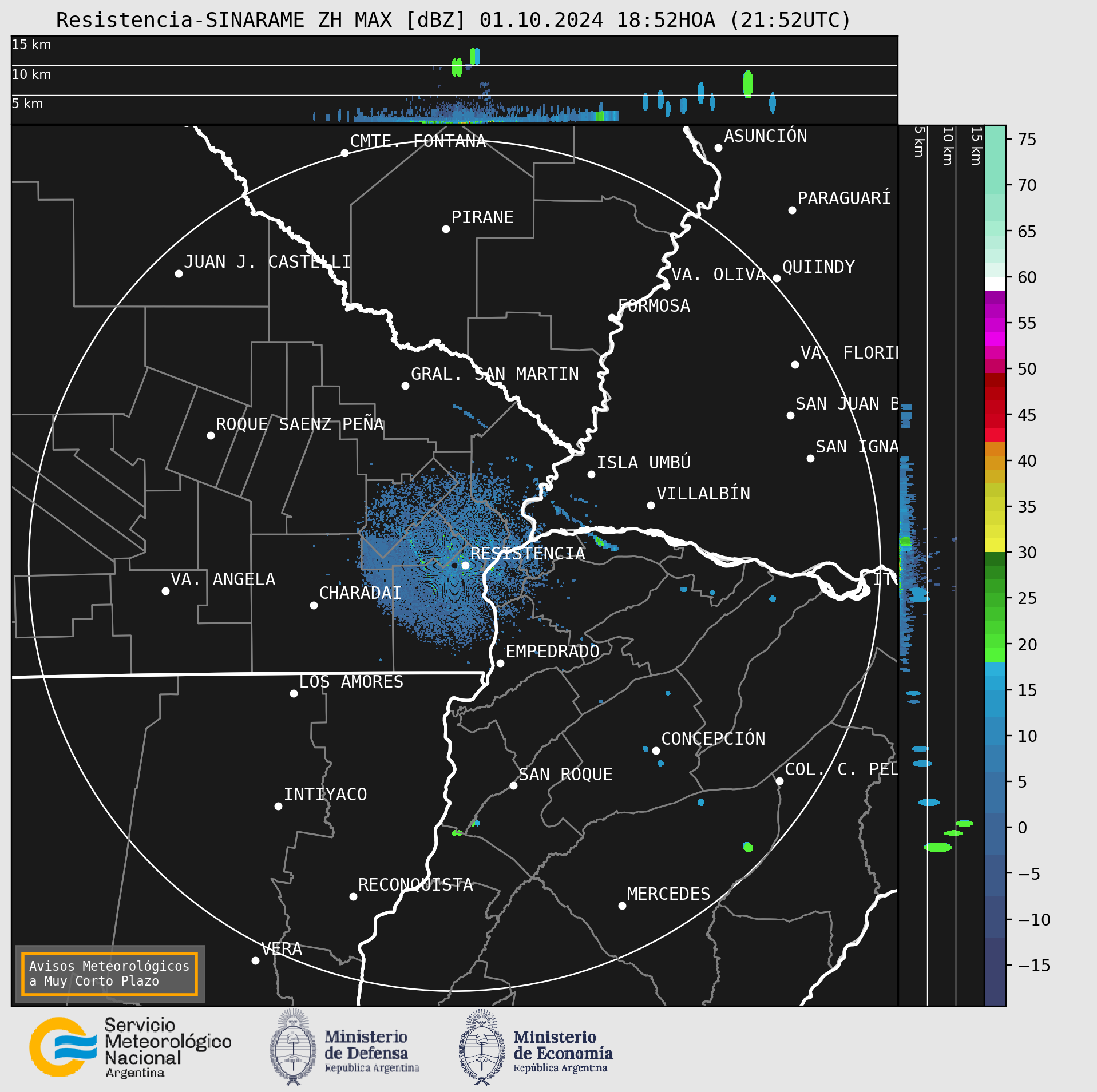
Task: Click the Ministerio de Economía emblem
Action: (x=482, y=1047)
